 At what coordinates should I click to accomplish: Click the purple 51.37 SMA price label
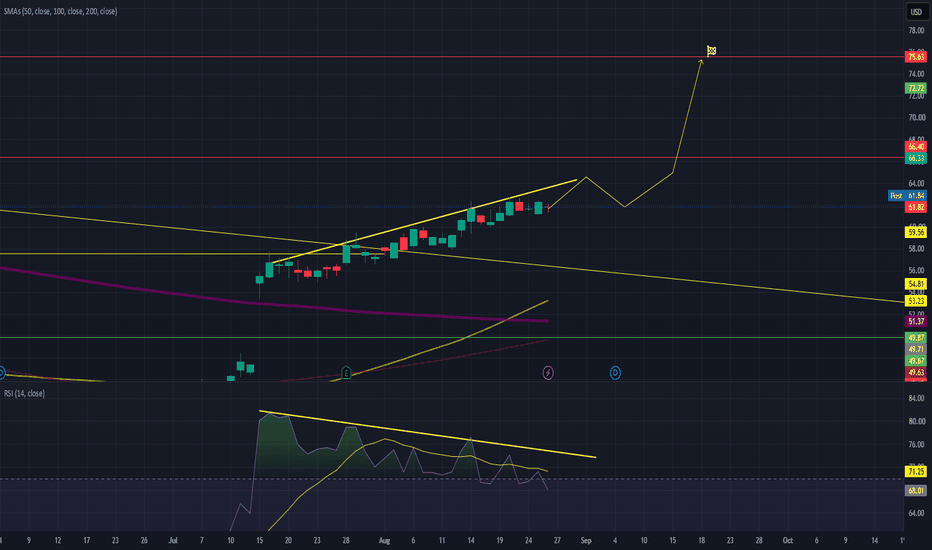pyautogui.click(x=915, y=321)
